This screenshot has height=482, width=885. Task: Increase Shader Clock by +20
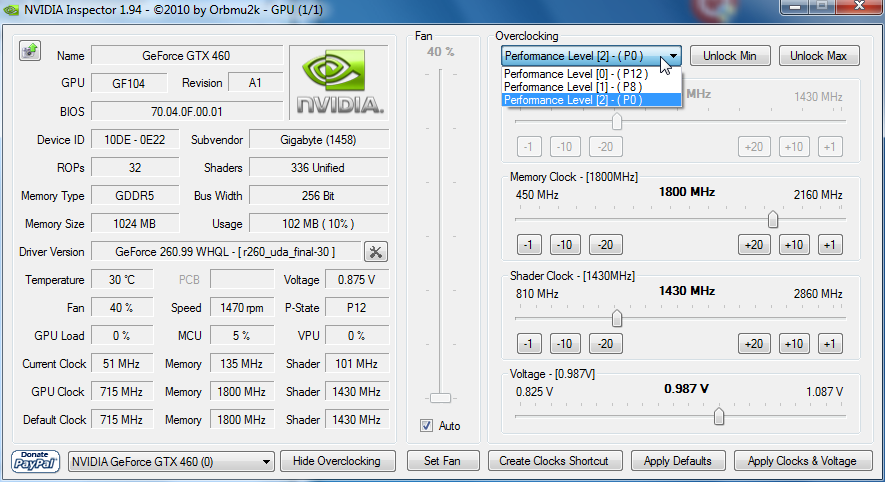coord(754,344)
